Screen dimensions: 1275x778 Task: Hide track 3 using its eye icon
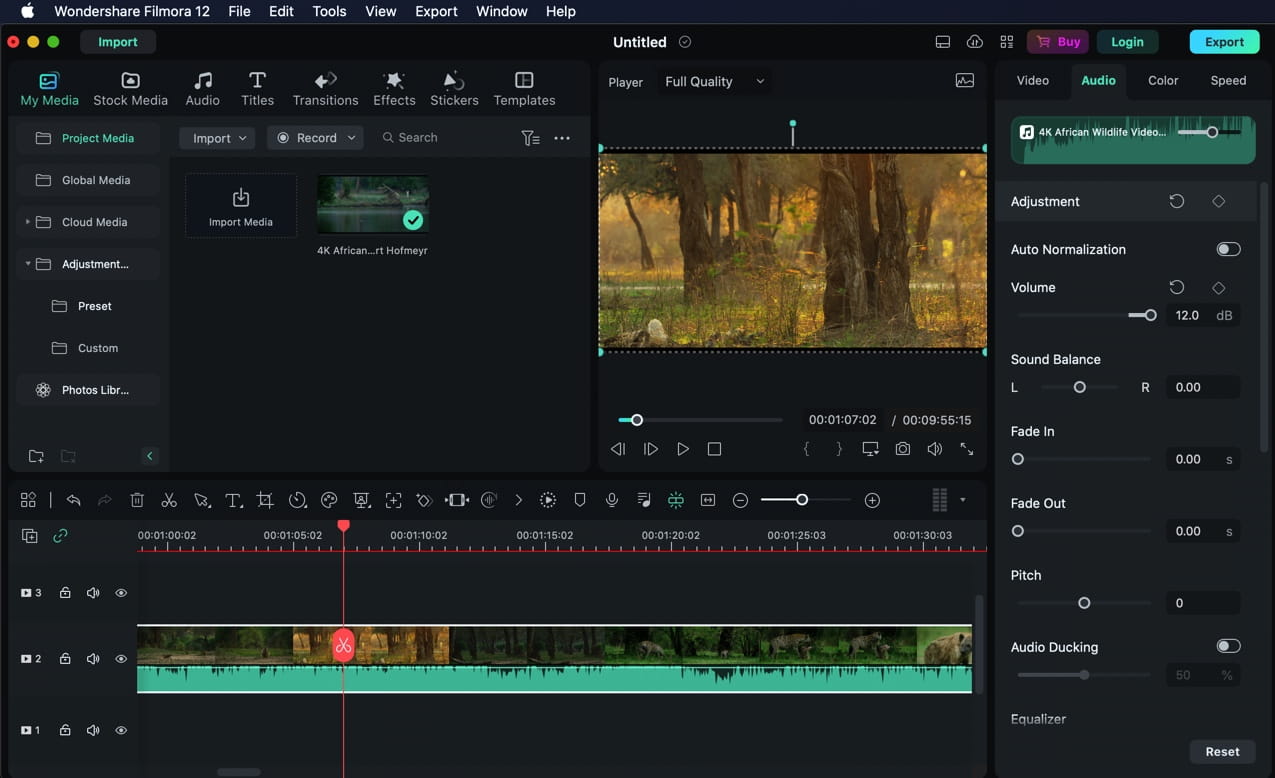click(121, 593)
